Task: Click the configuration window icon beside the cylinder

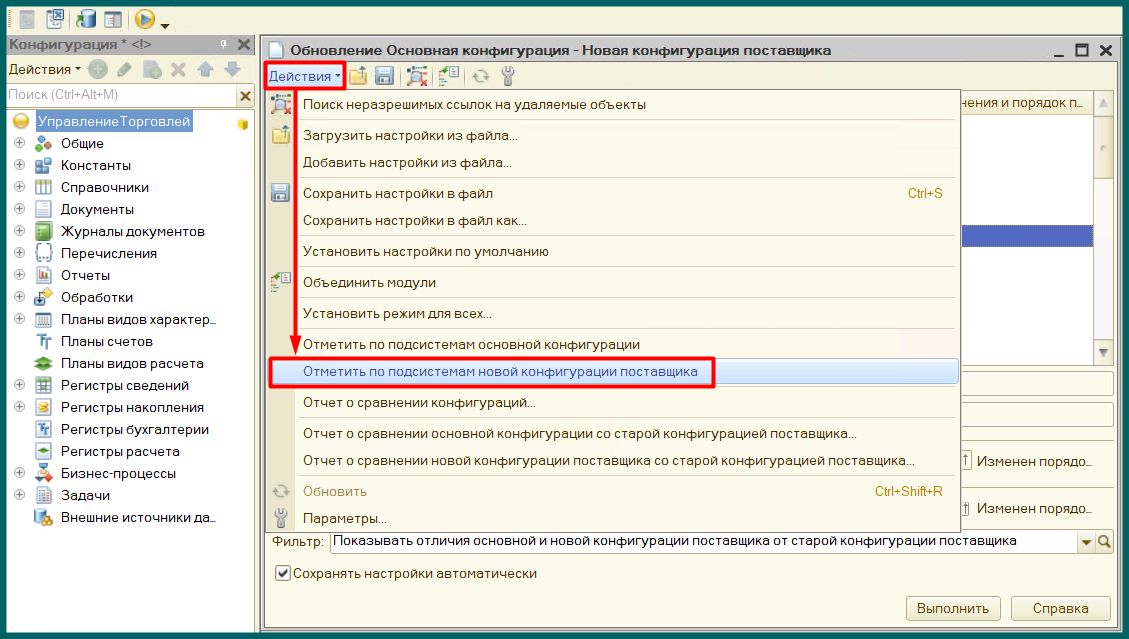Action: (x=113, y=19)
